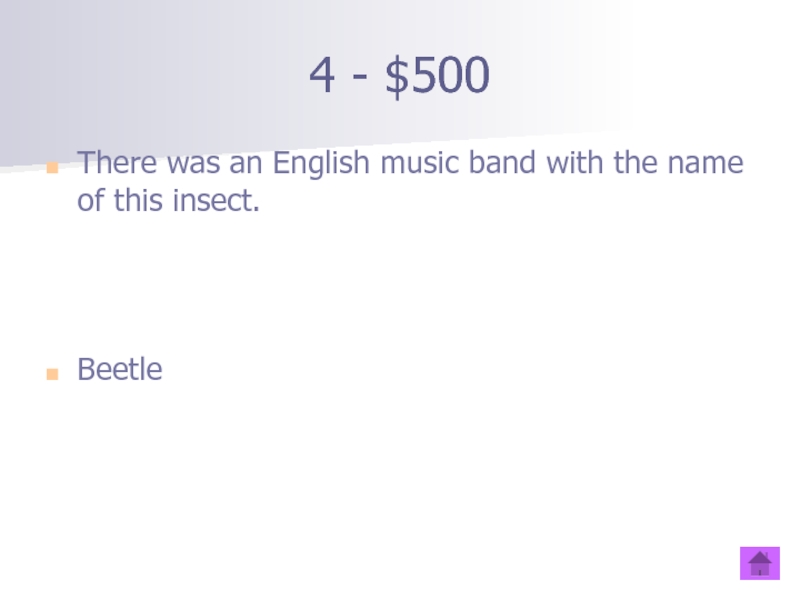Screen dimensions: 800x600
Task: Click the word "this" in the second line
Action: 138,201
